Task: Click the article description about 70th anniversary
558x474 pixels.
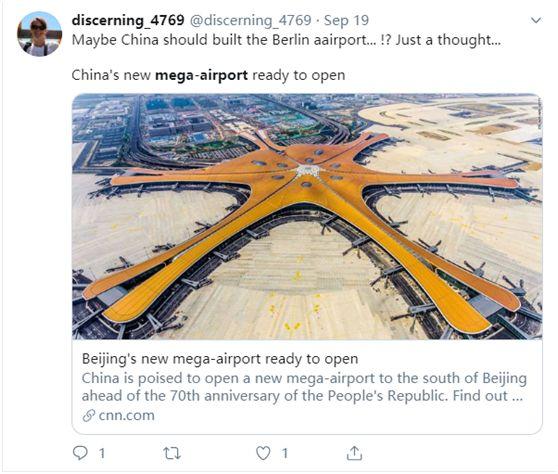Action: (304, 387)
